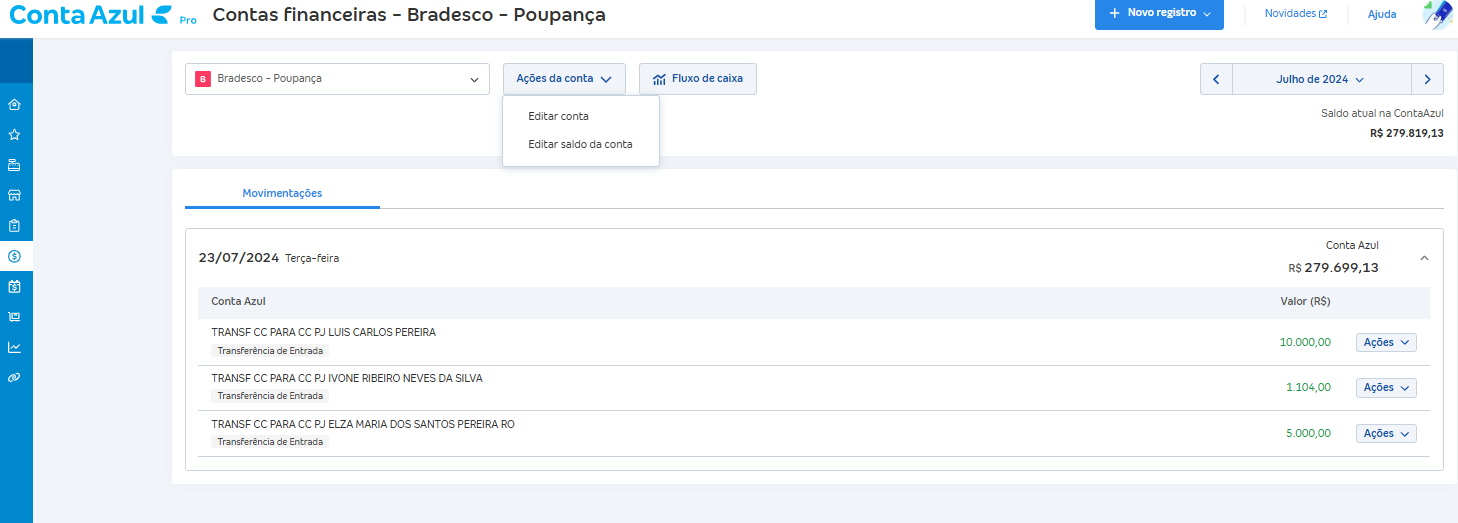Open the Novo registro dropdown button
Image resolution: width=1458 pixels, height=523 pixels.
(x=1159, y=14)
